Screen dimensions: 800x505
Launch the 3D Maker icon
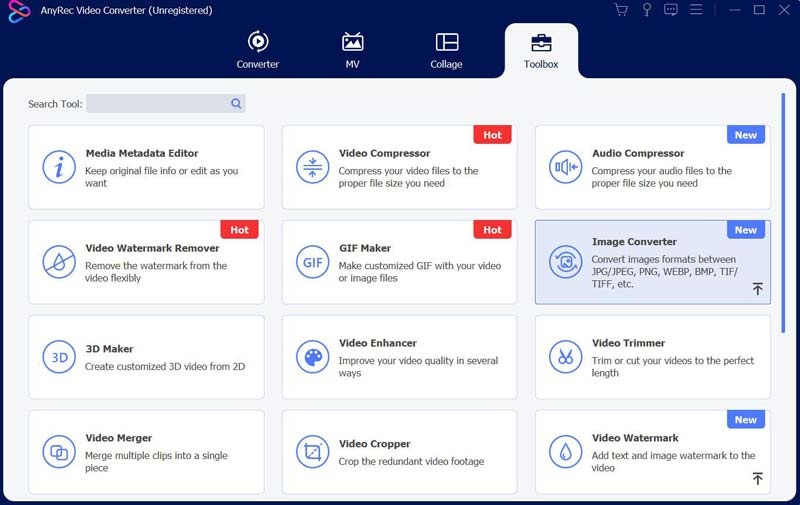59,357
